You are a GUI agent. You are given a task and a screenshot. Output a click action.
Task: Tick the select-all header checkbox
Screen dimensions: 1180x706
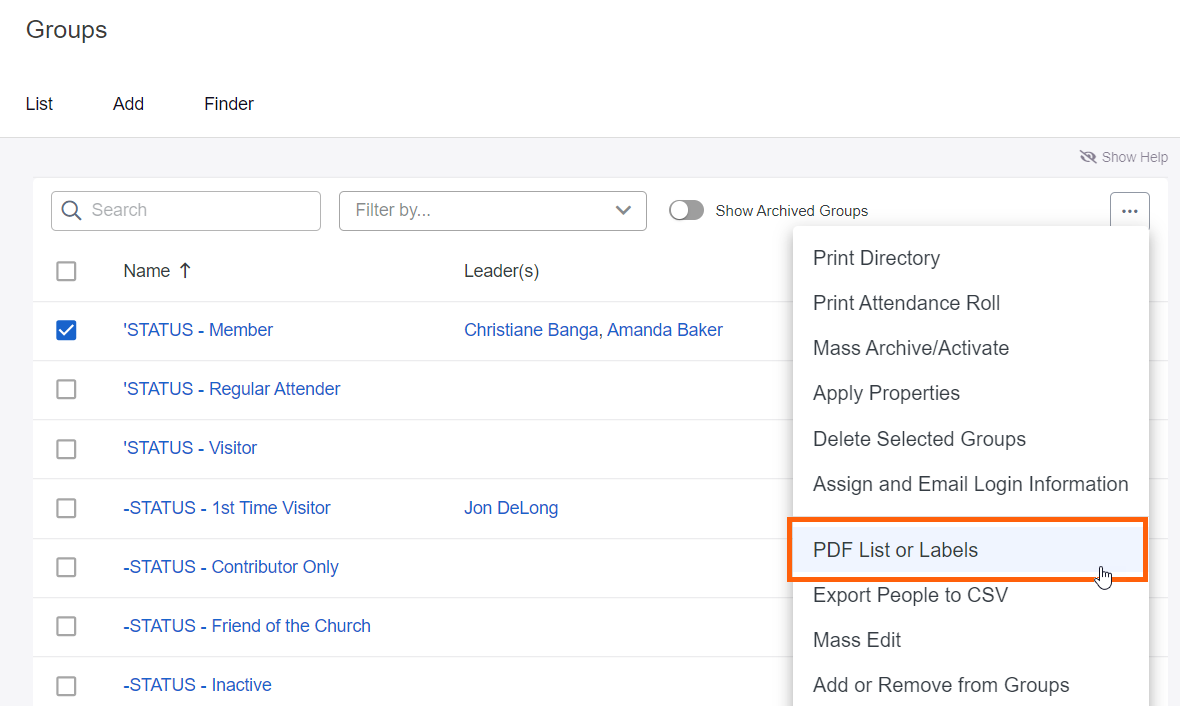[66, 271]
